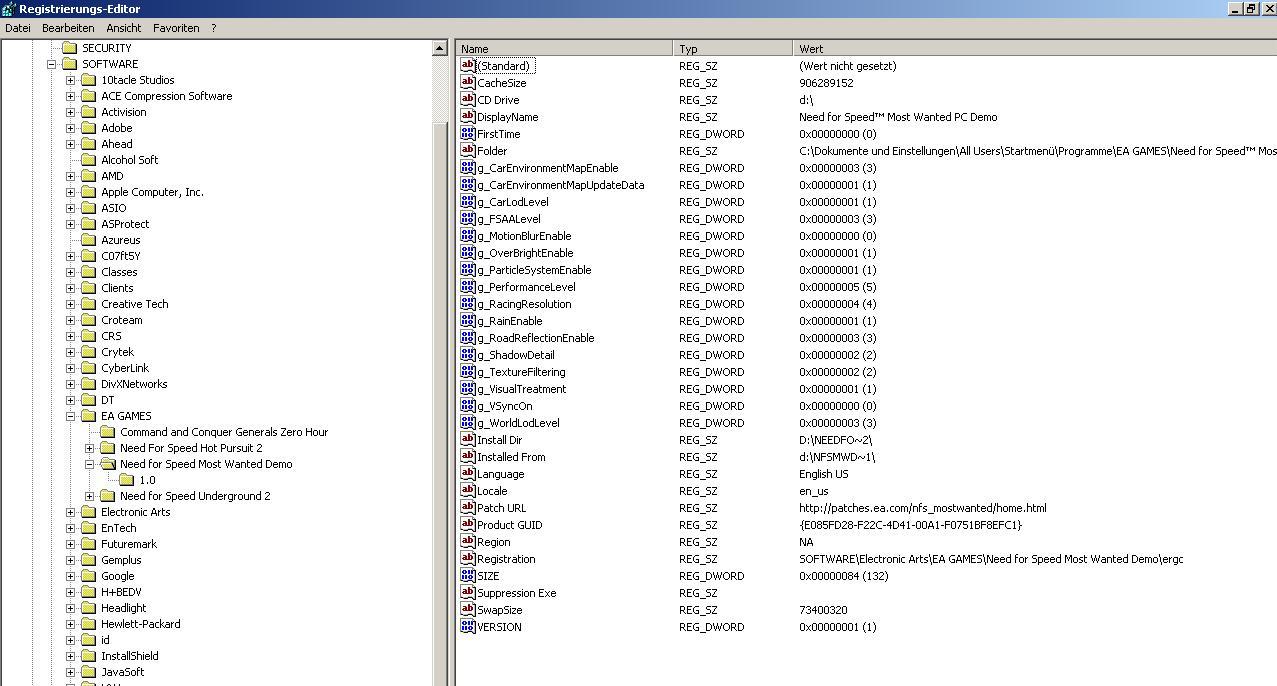Click the CacheSize string value icon
The width and height of the screenshot is (1277, 686).
pyautogui.click(x=467, y=83)
